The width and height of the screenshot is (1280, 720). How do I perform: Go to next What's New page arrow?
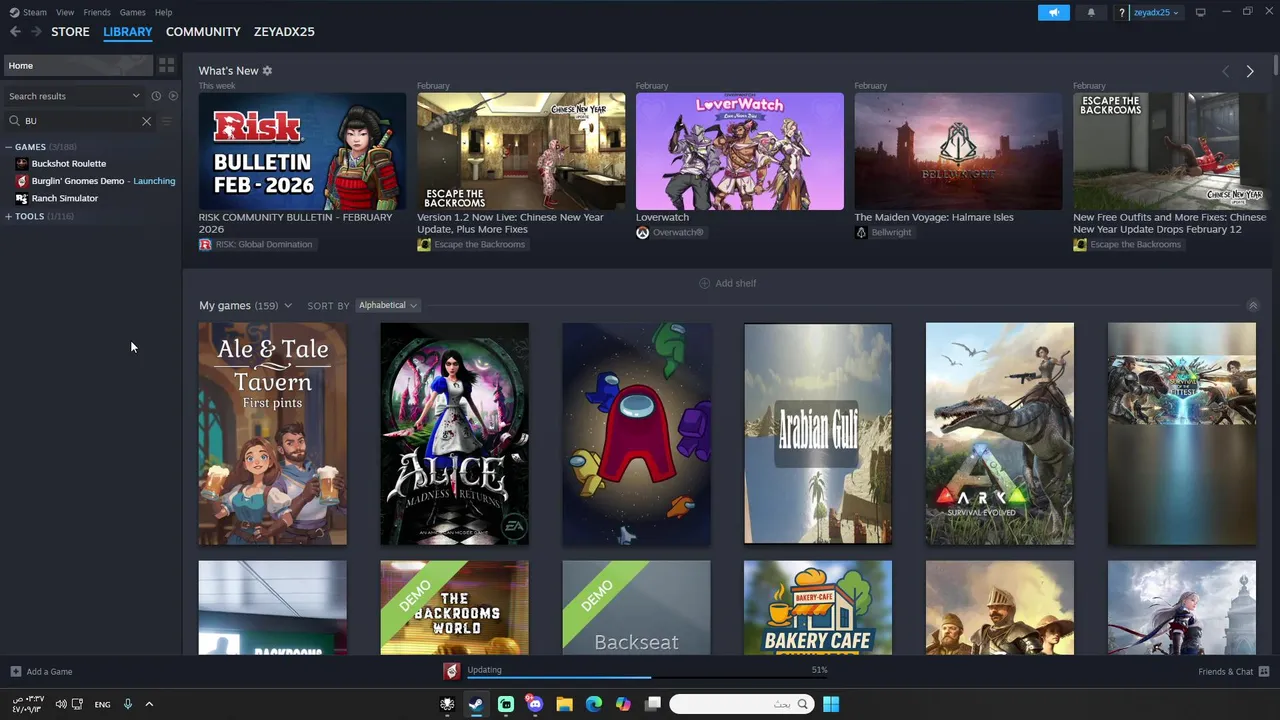pyautogui.click(x=1249, y=71)
